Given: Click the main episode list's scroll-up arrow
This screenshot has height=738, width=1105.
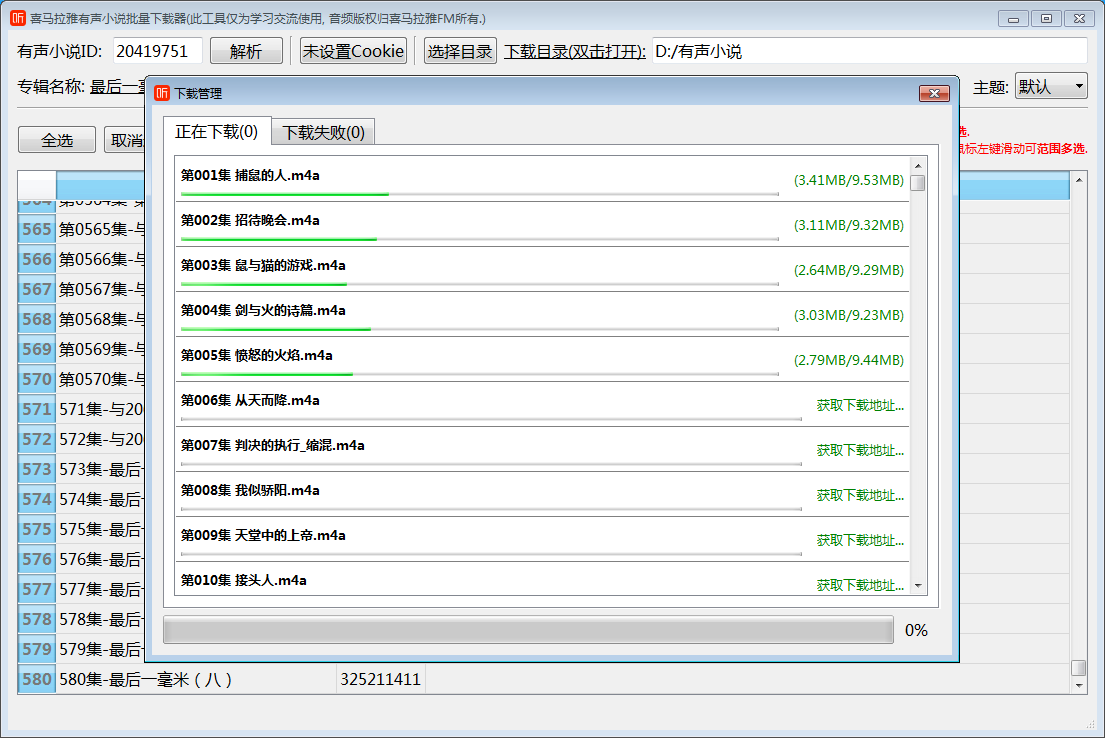Looking at the screenshot, I should tap(1079, 180).
